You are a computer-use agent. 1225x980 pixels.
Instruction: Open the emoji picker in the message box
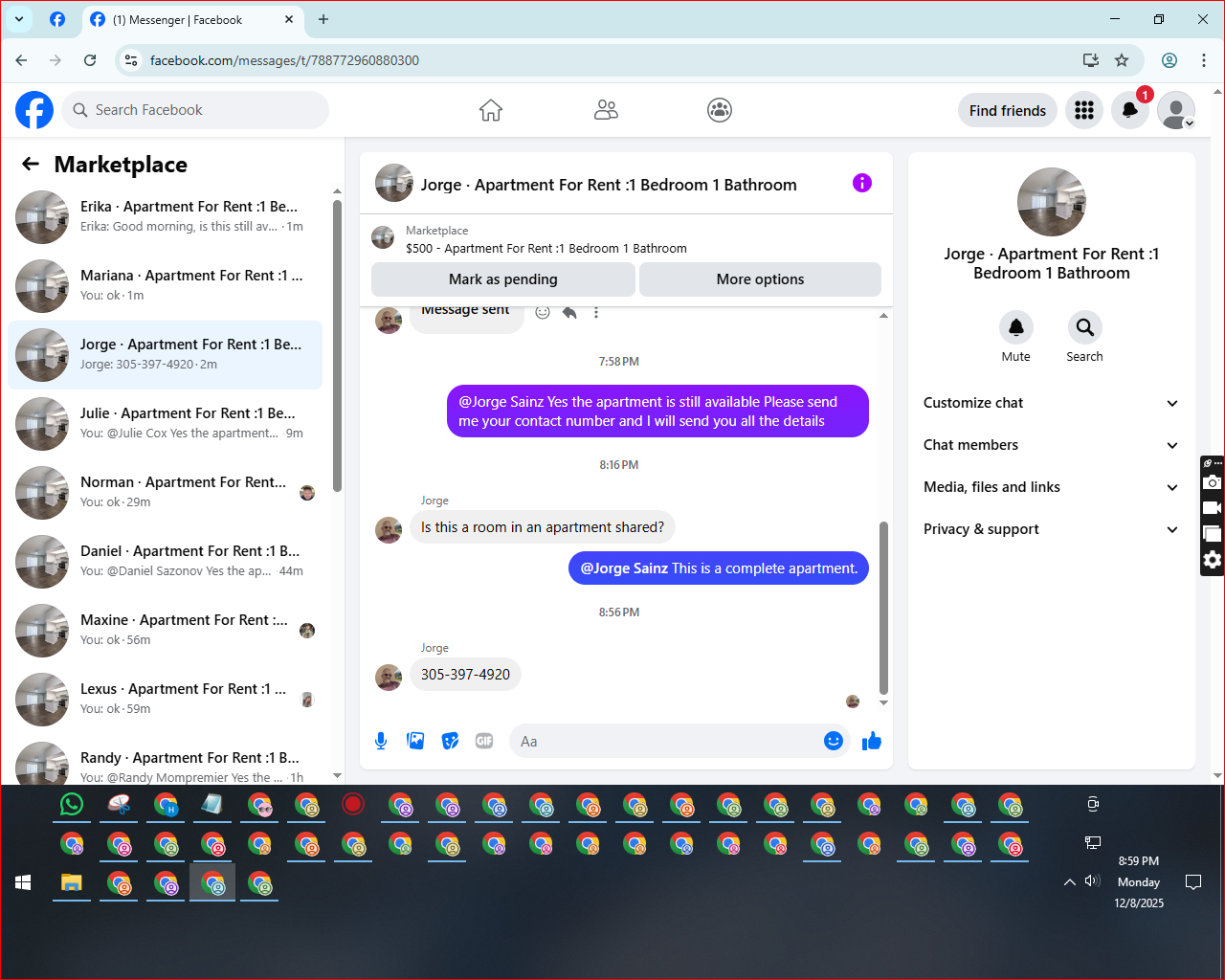coord(834,741)
